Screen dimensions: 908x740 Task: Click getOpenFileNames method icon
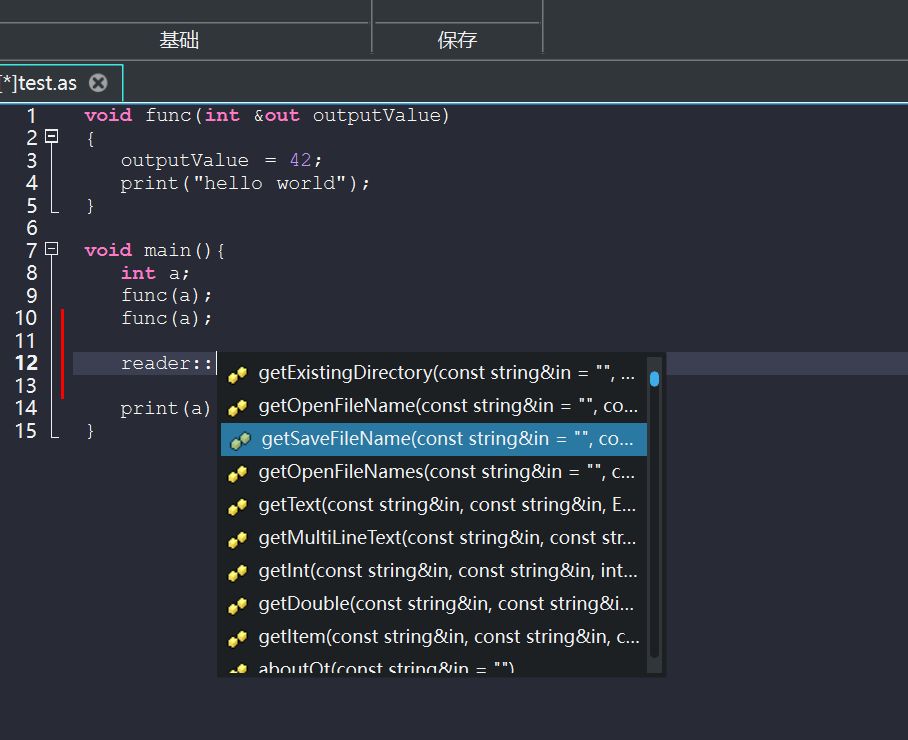pos(237,473)
